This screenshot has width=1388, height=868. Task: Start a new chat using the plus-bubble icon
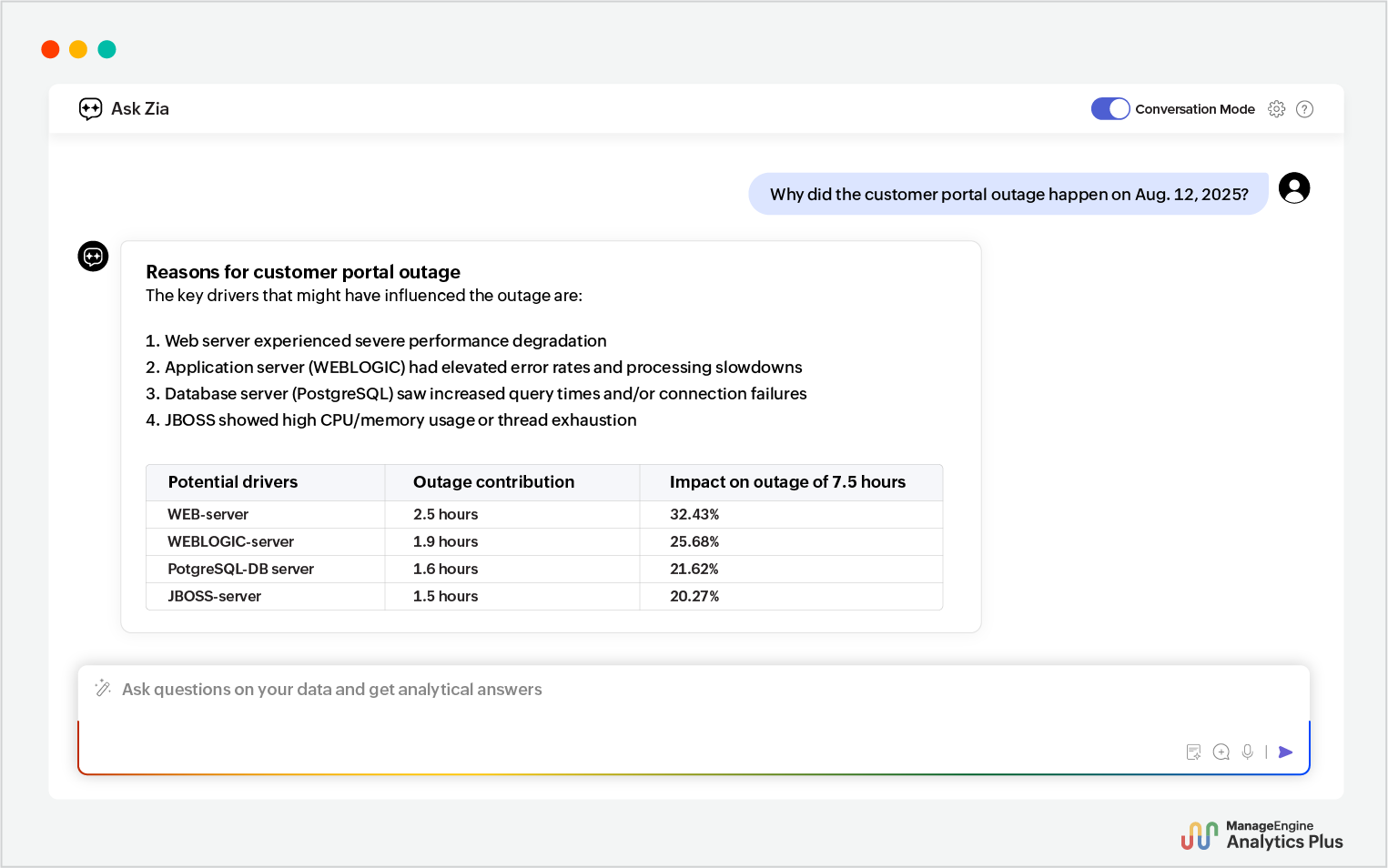tap(1221, 752)
